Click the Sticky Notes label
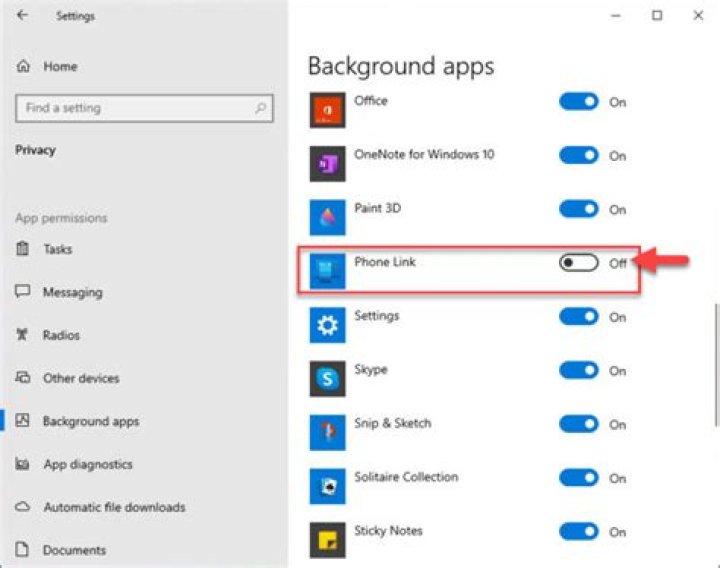Screen dimensions: 720x568 point(388,531)
